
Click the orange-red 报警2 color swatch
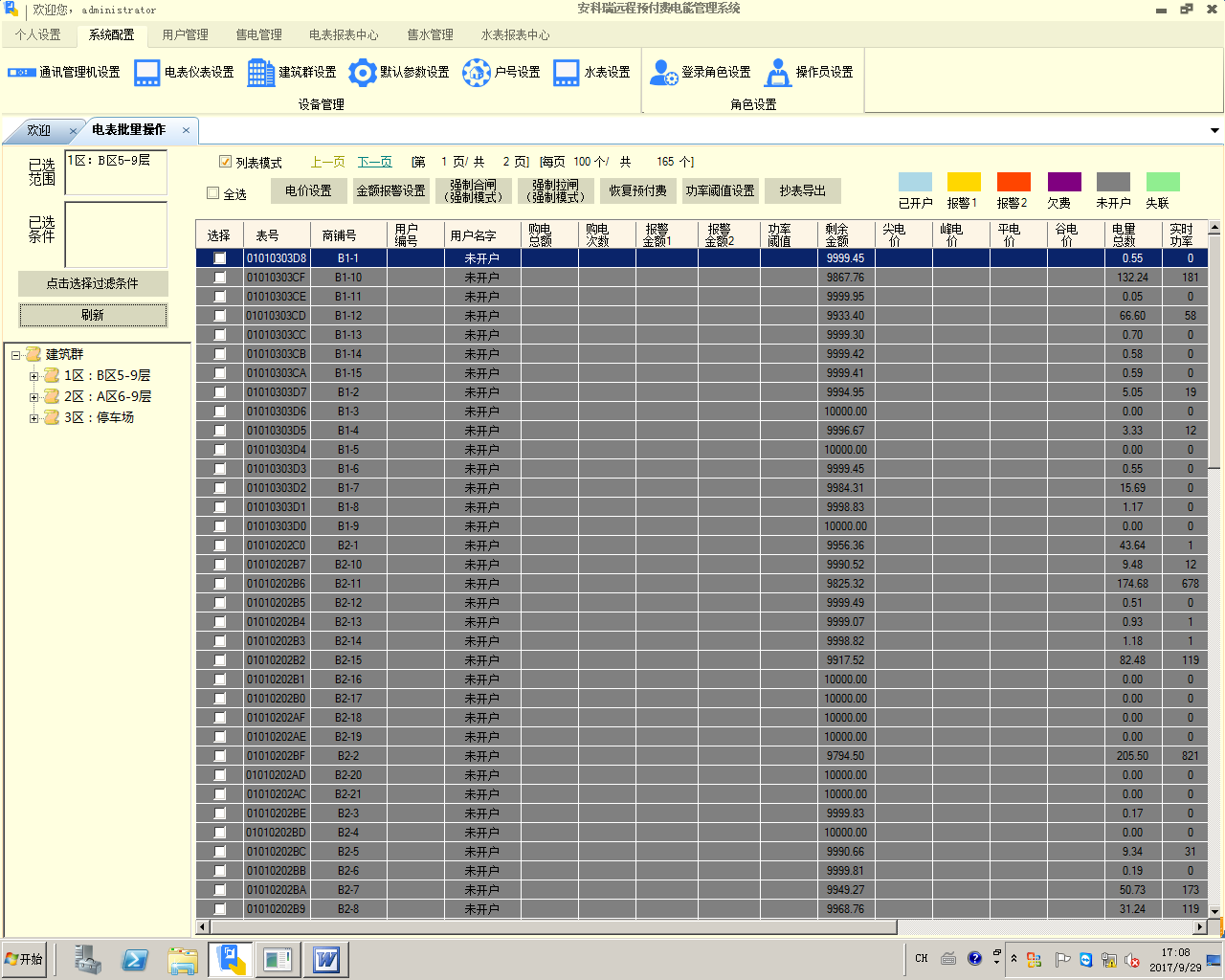pos(1013,182)
